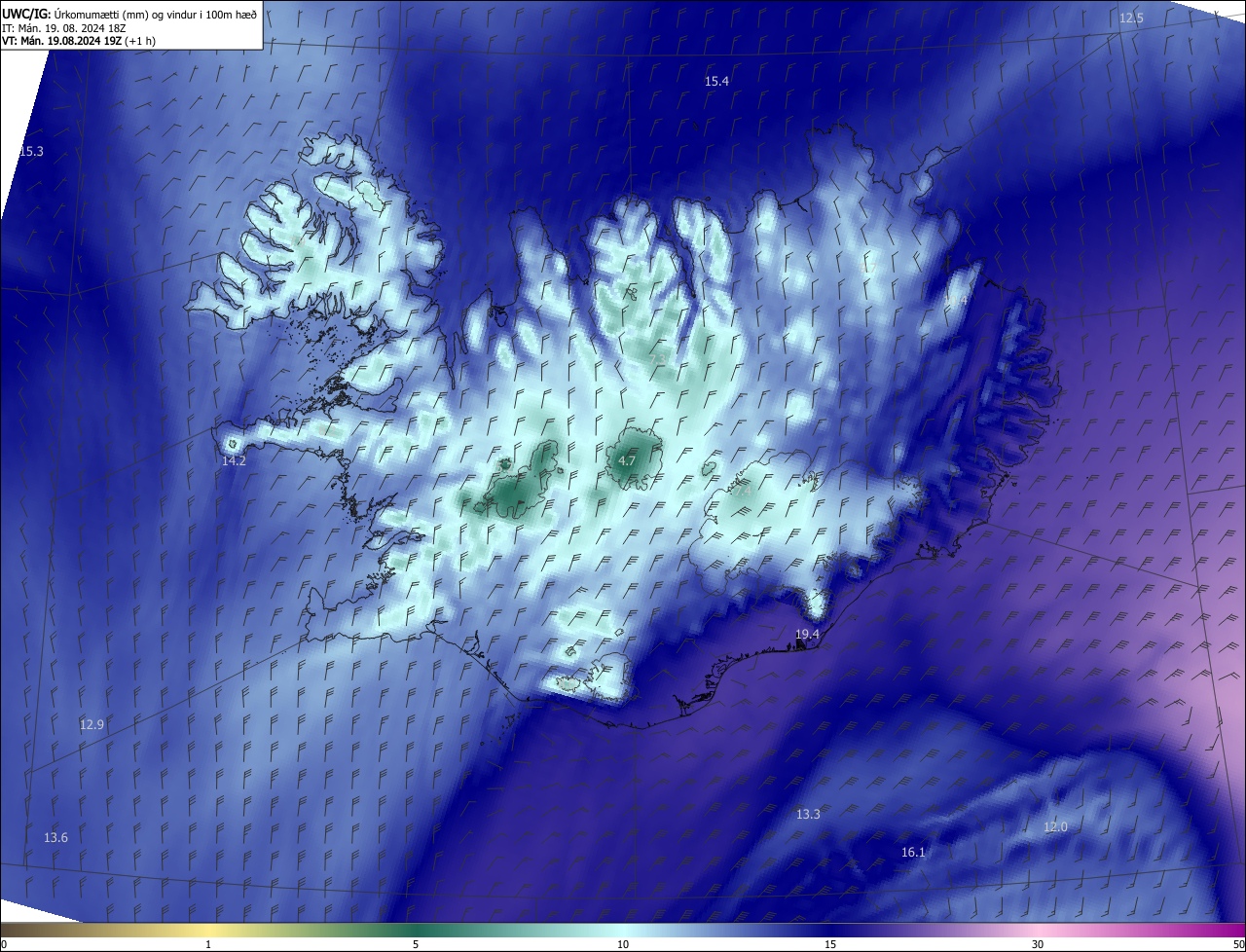Click the 15 tick label on the color scale
Image resolution: width=1246 pixels, height=952 pixels.
pyautogui.click(x=830, y=945)
